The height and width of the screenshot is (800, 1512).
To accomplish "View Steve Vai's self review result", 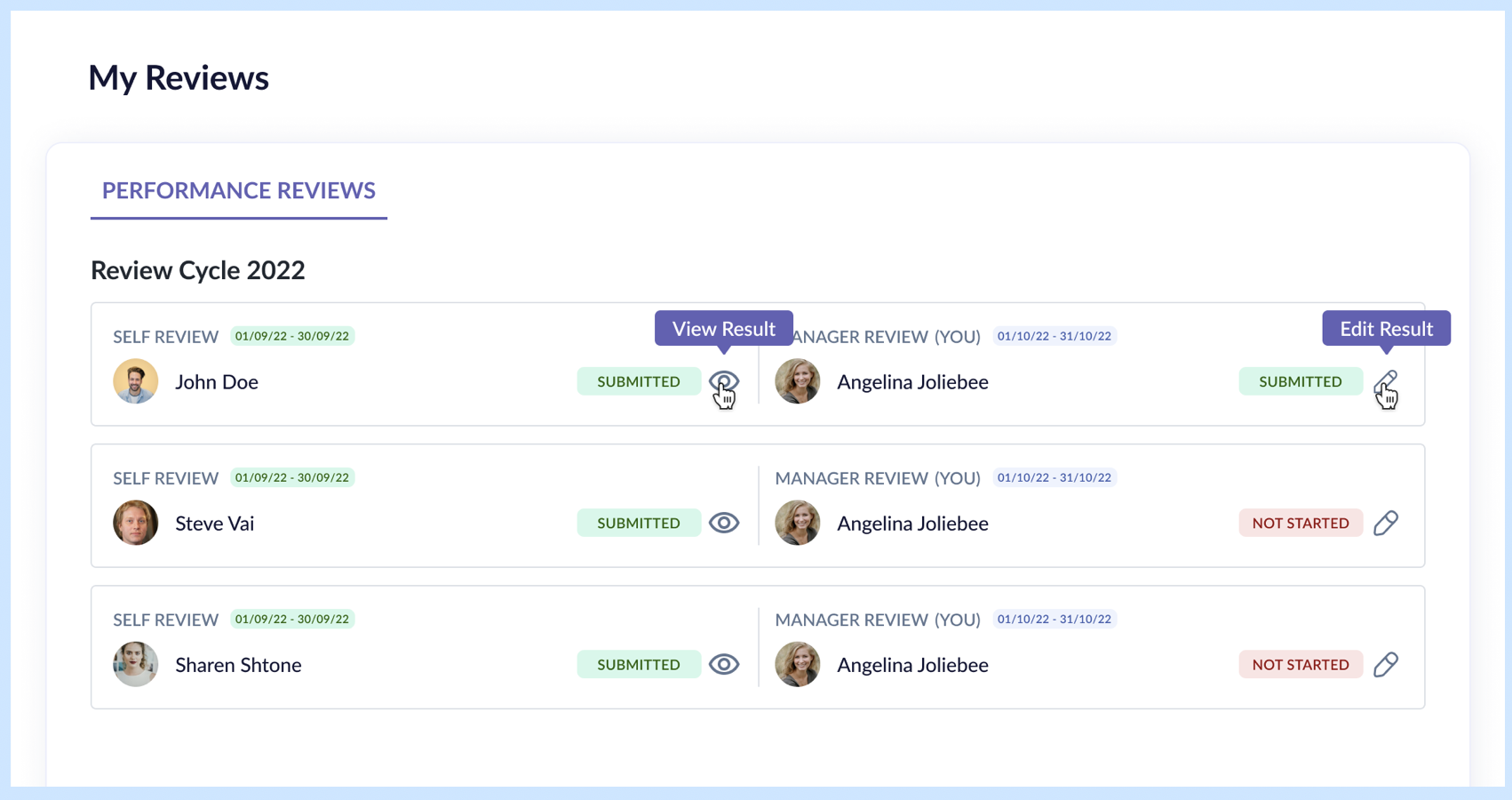I will 723,523.
